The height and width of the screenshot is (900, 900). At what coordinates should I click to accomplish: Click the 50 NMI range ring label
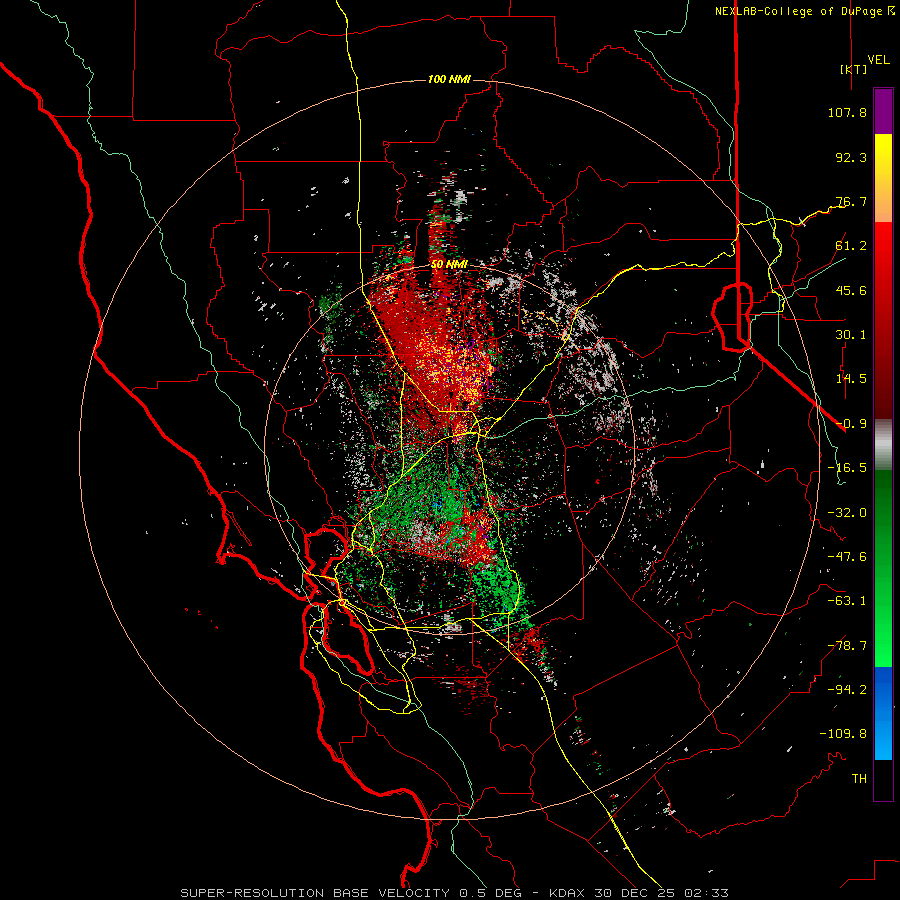pos(449,265)
